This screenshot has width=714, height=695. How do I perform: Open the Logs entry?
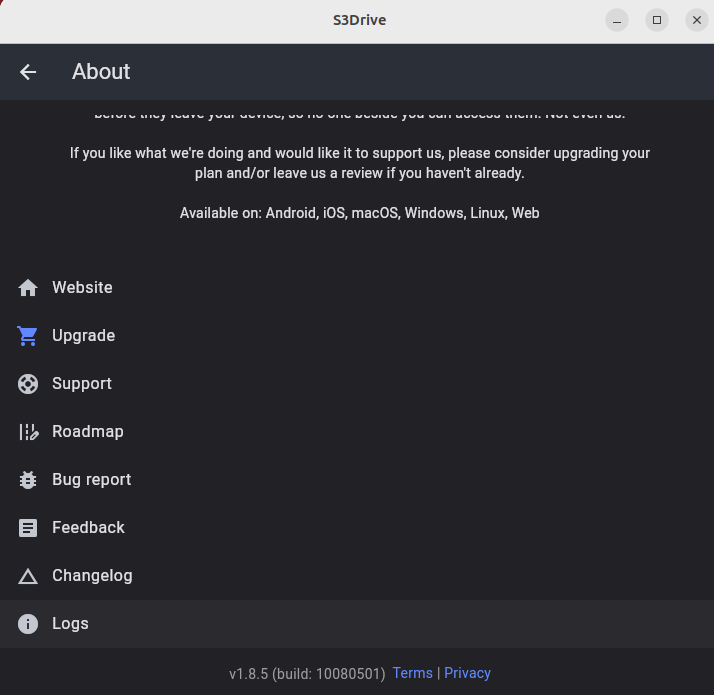357,624
